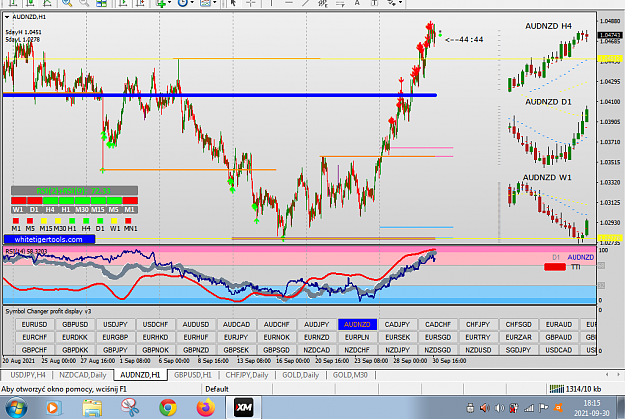Open the chart templates menu
This screenshot has height=419, width=625.
tap(205, 3)
